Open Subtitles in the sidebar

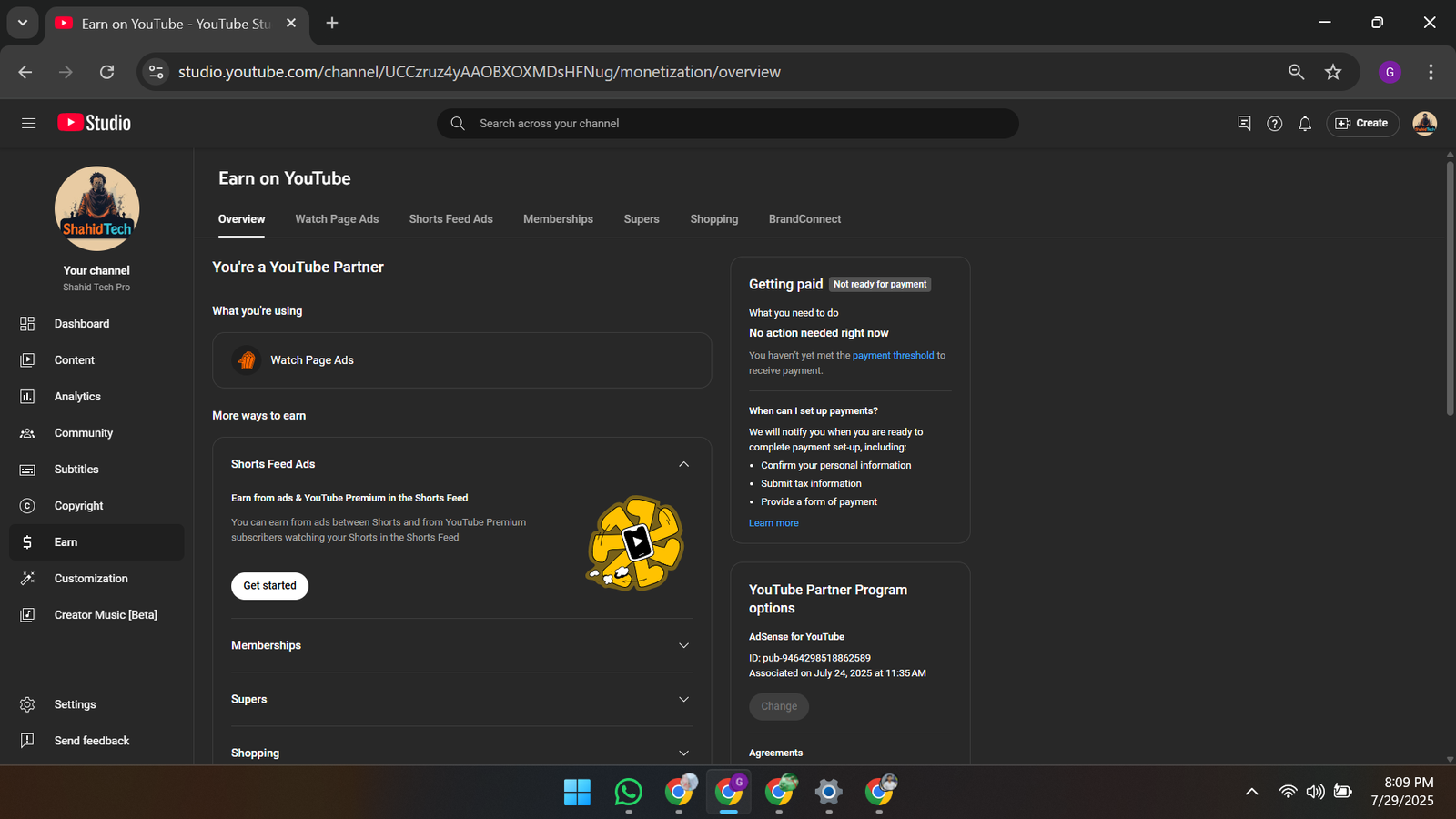pyautogui.click(x=96, y=470)
